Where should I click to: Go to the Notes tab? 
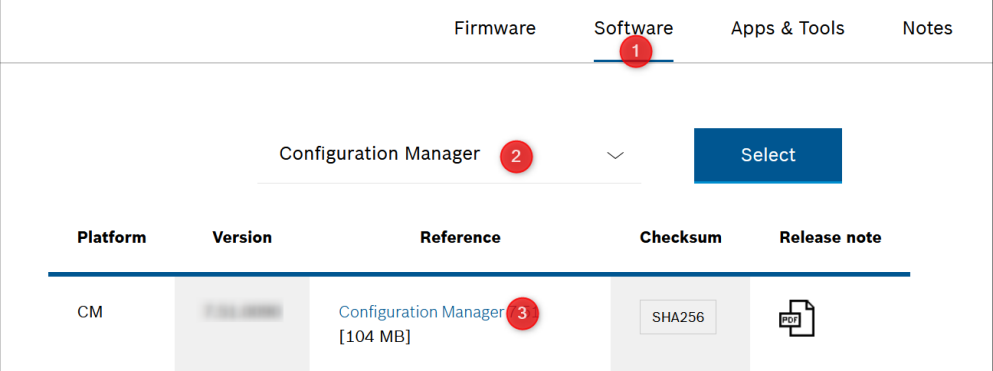click(x=927, y=28)
